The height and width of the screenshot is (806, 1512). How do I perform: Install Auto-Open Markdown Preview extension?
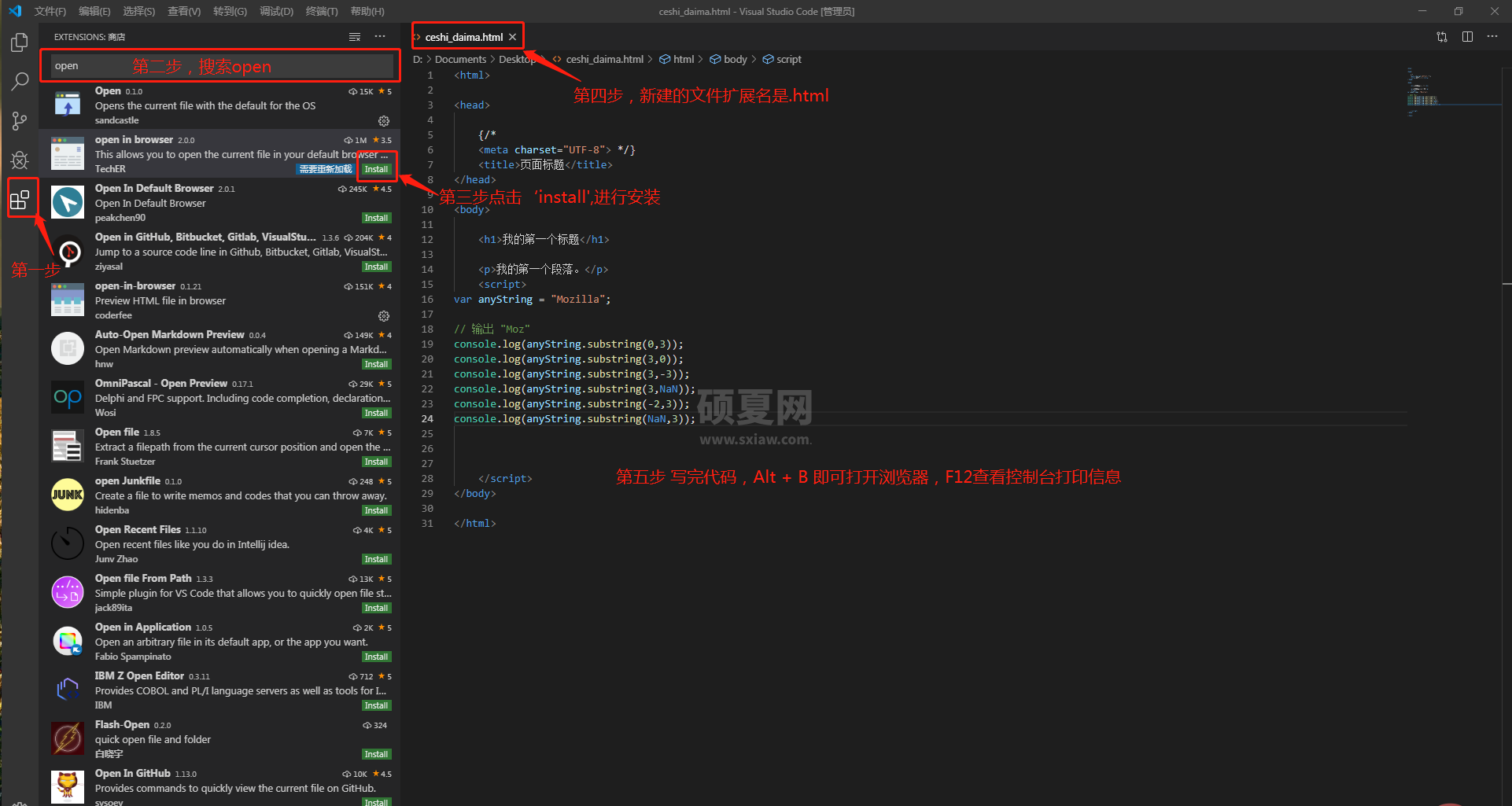(376, 364)
